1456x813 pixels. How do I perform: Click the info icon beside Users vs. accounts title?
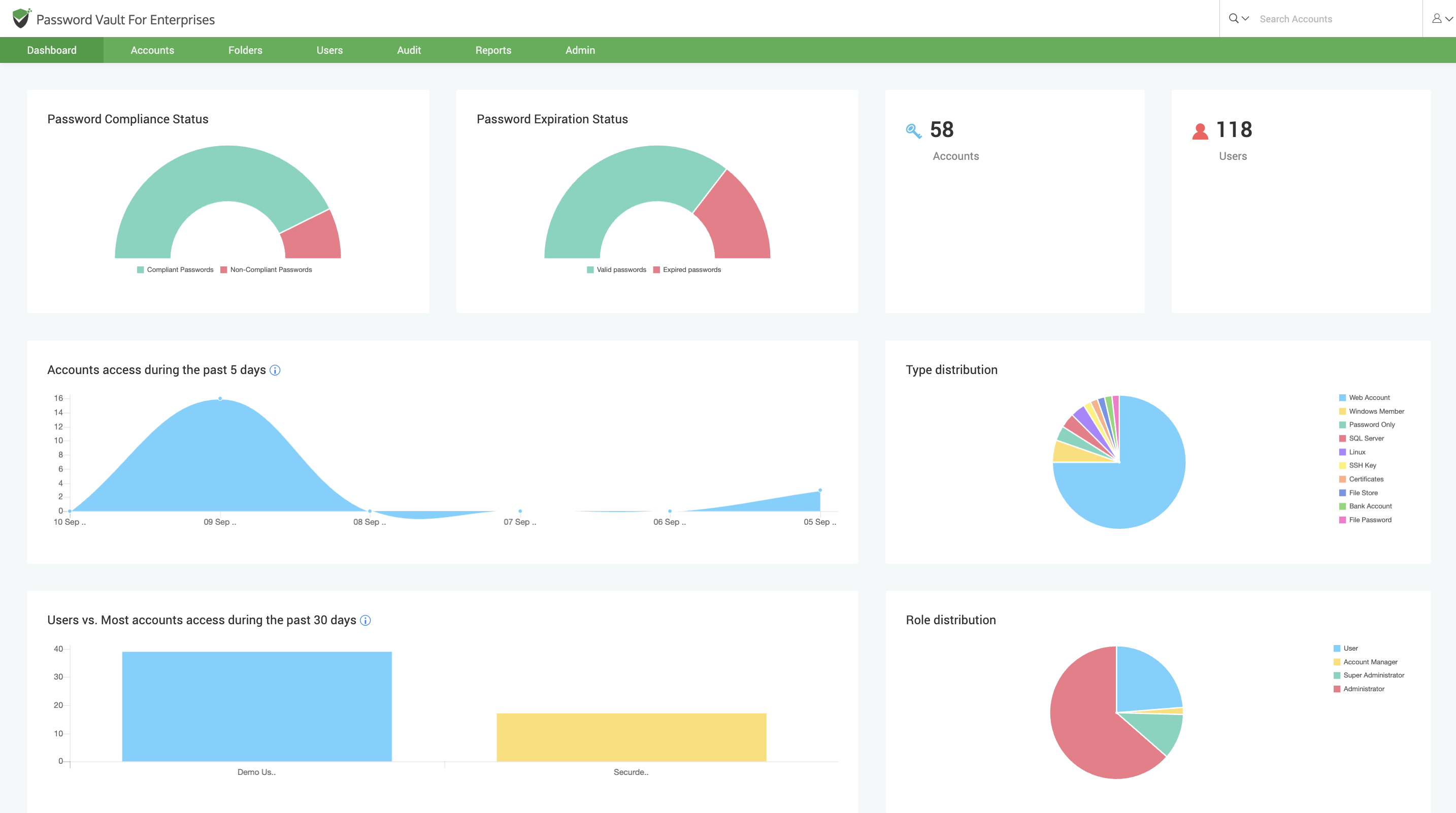coord(365,620)
